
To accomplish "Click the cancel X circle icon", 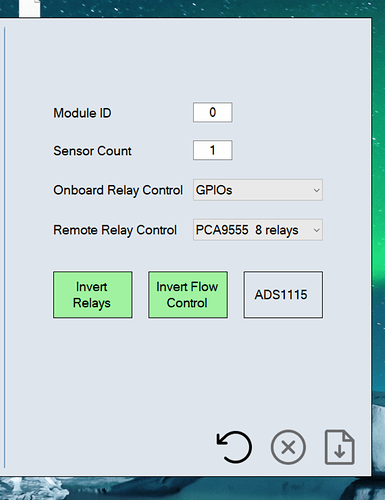I will click(x=288, y=447).
